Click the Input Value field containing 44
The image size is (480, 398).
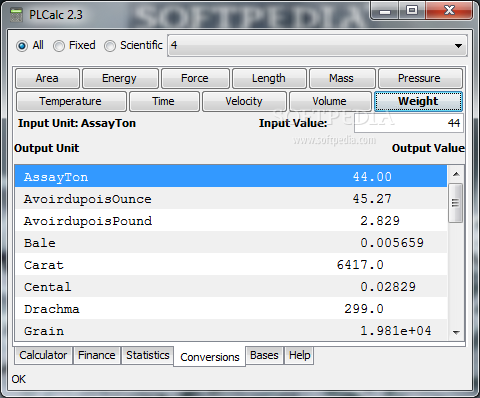pos(409,123)
